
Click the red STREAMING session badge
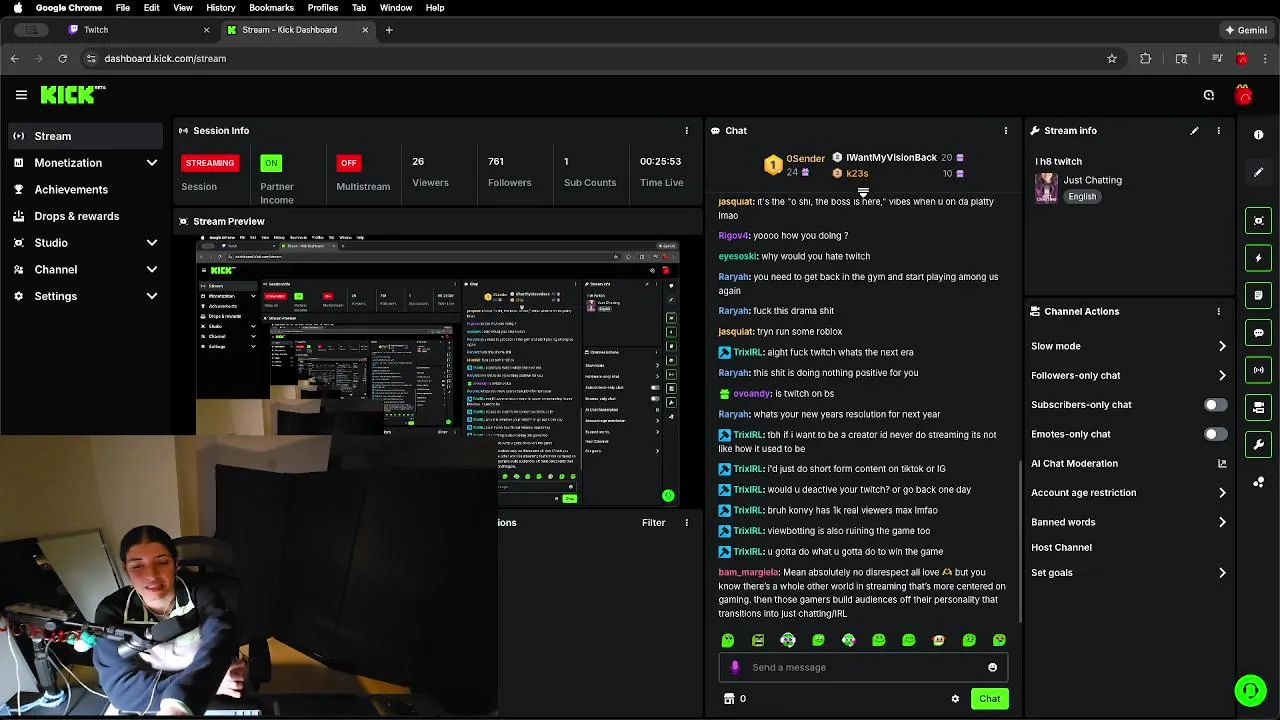tap(210, 163)
